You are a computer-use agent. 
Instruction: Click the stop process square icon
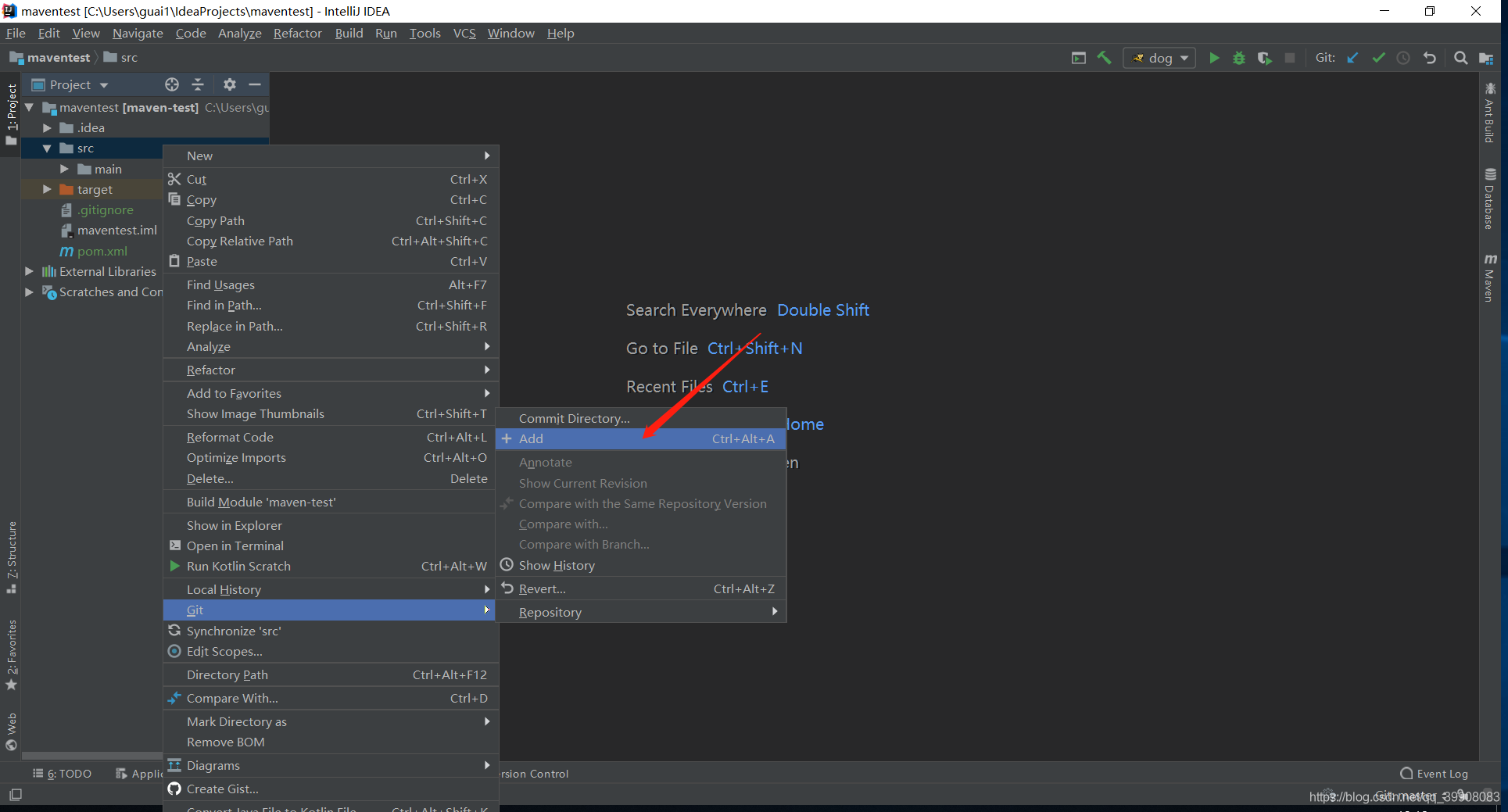[1290, 58]
